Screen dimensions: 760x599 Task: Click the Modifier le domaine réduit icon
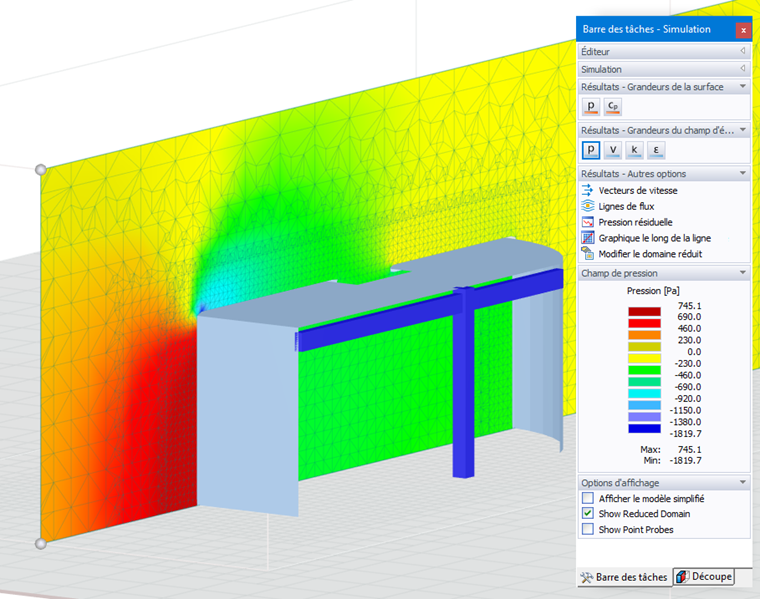click(x=587, y=253)
